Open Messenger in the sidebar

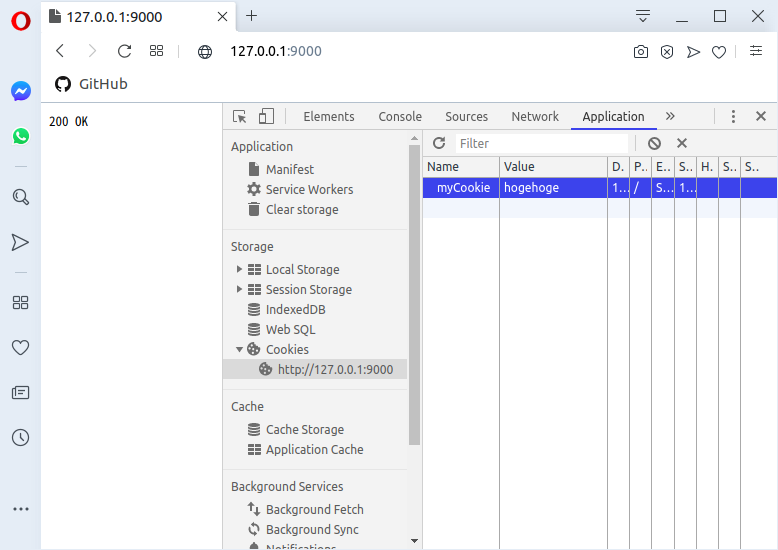coord(21,91)
